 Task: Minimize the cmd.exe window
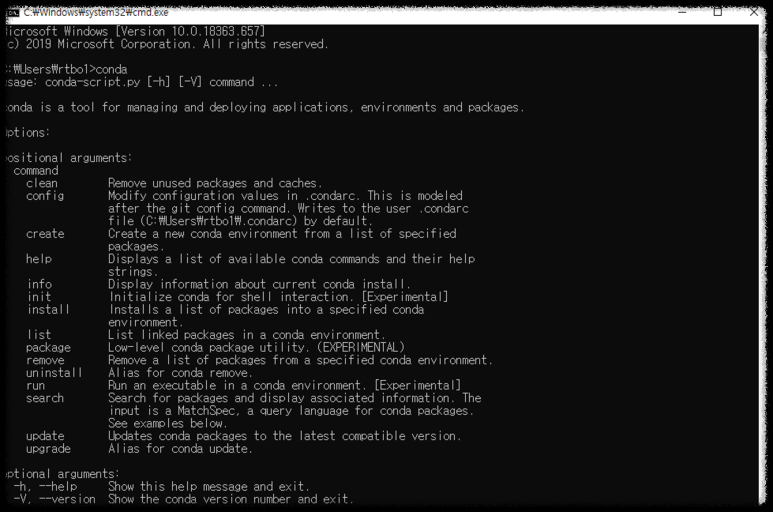682,12
